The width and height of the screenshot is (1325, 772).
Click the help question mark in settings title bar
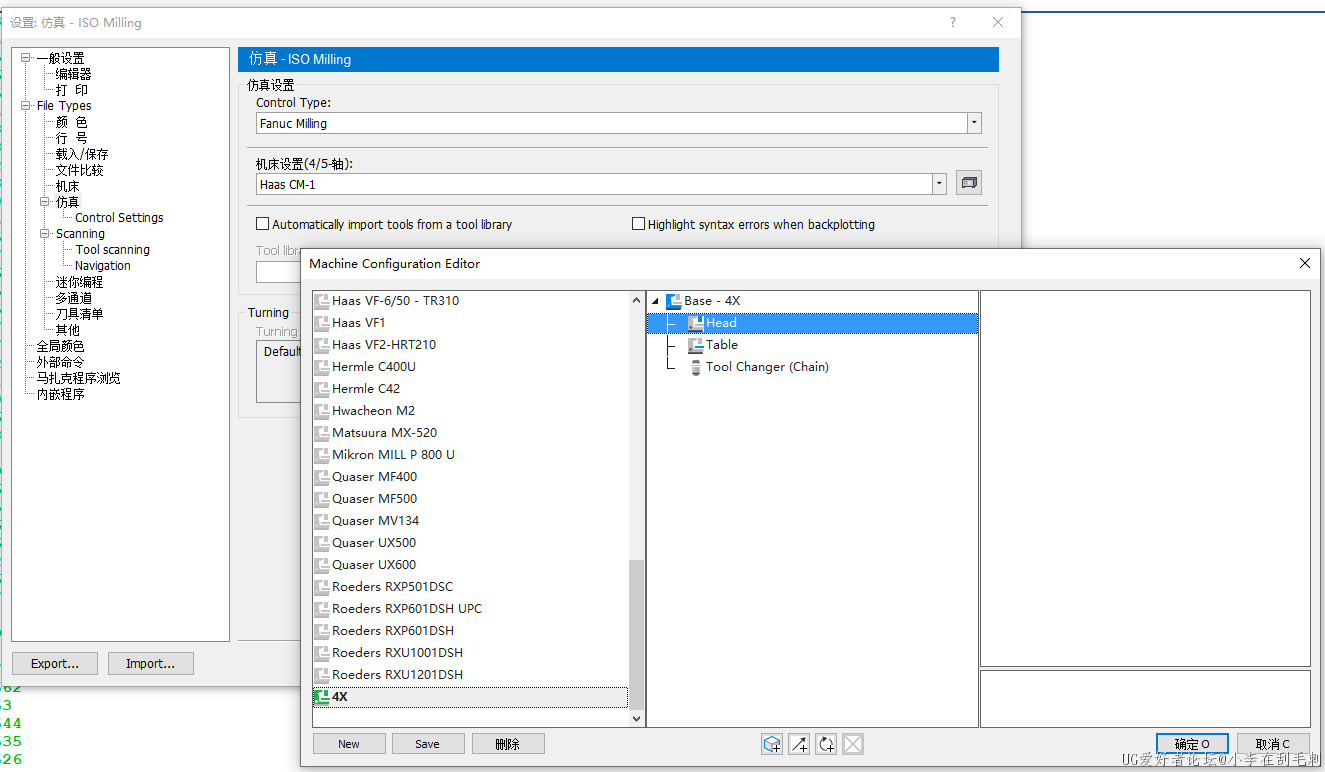[x=952, y=22]
